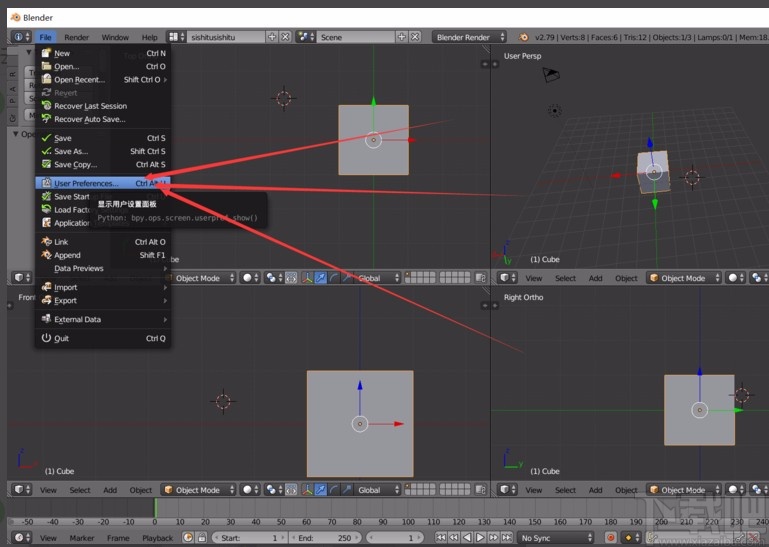Click the Append icon in File menu

pyautogui.click(x=46, y=255)
